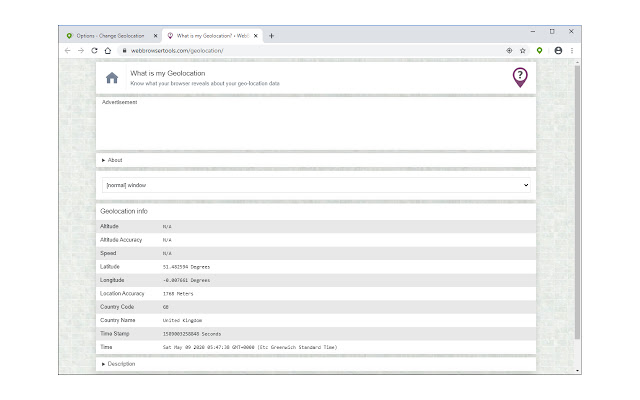
Task: Click the location access icon in address bar
Action: click(x=509, y=50)
